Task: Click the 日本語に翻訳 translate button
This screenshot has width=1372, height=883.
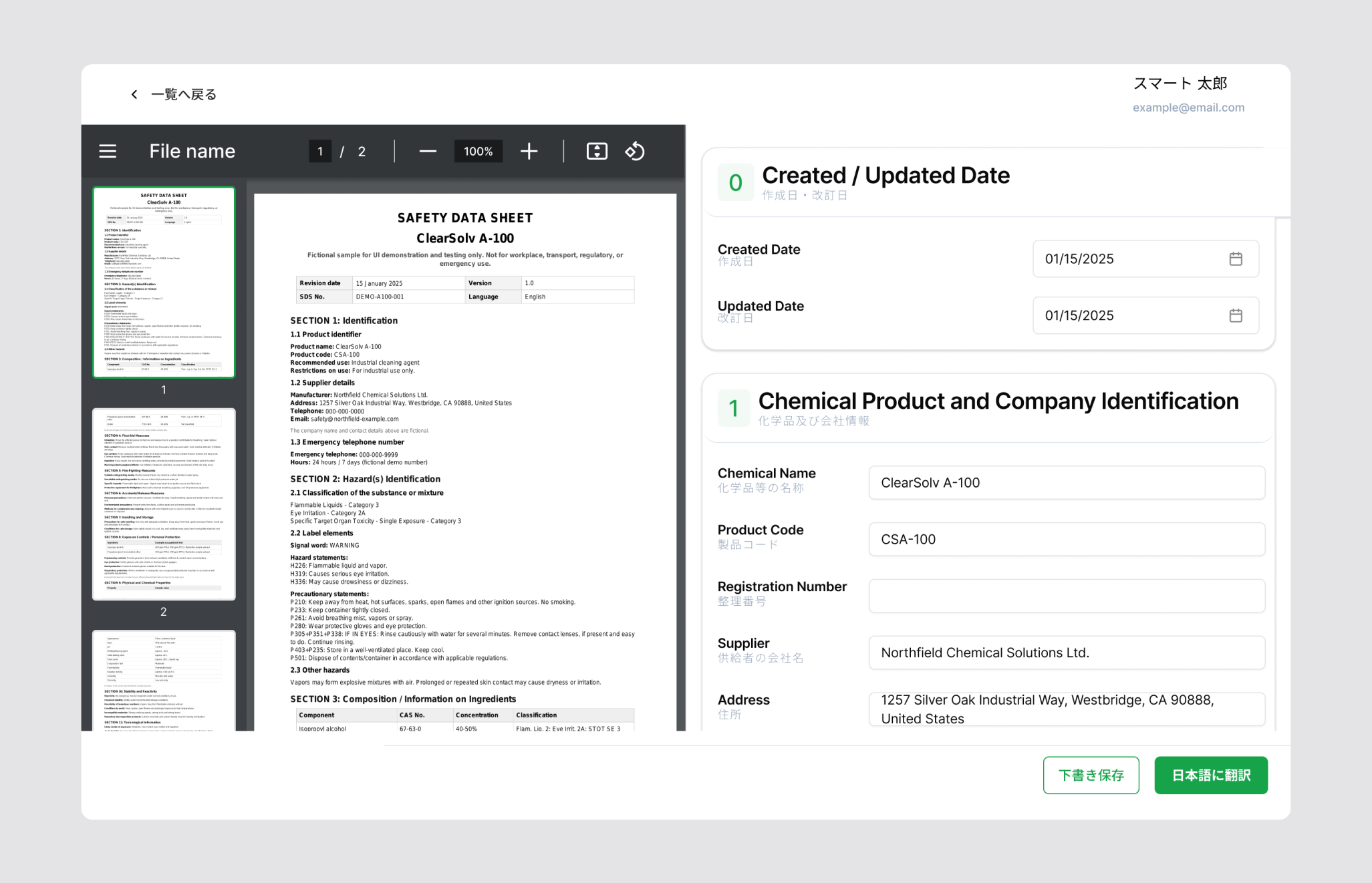Action: (1211, 775)
